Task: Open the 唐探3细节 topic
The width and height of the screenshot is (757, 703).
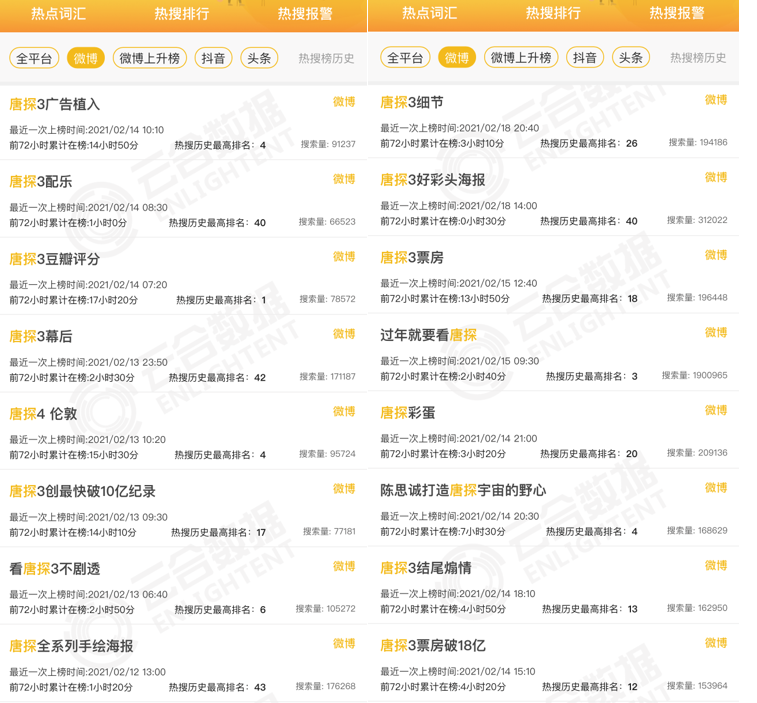Action: [412, 102]
